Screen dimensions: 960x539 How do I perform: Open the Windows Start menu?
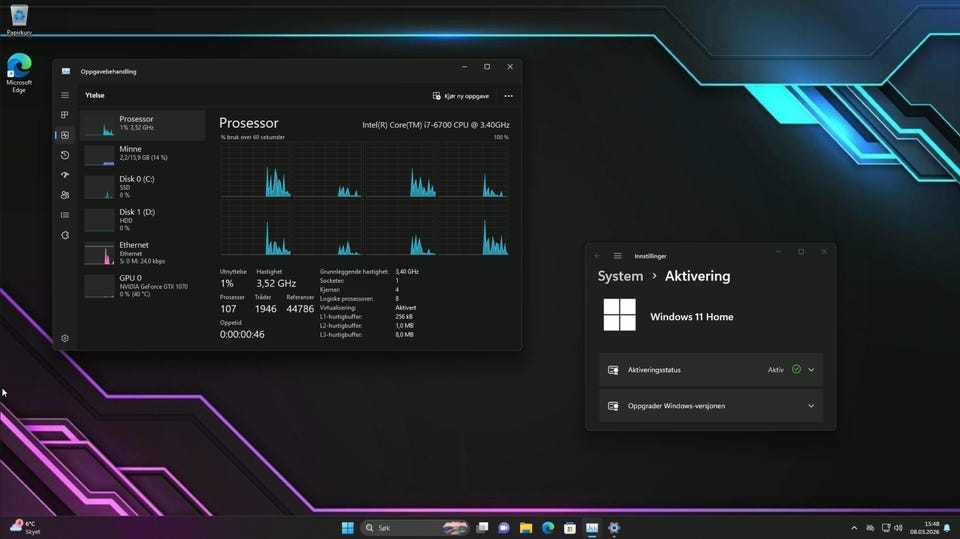(348, 528)
